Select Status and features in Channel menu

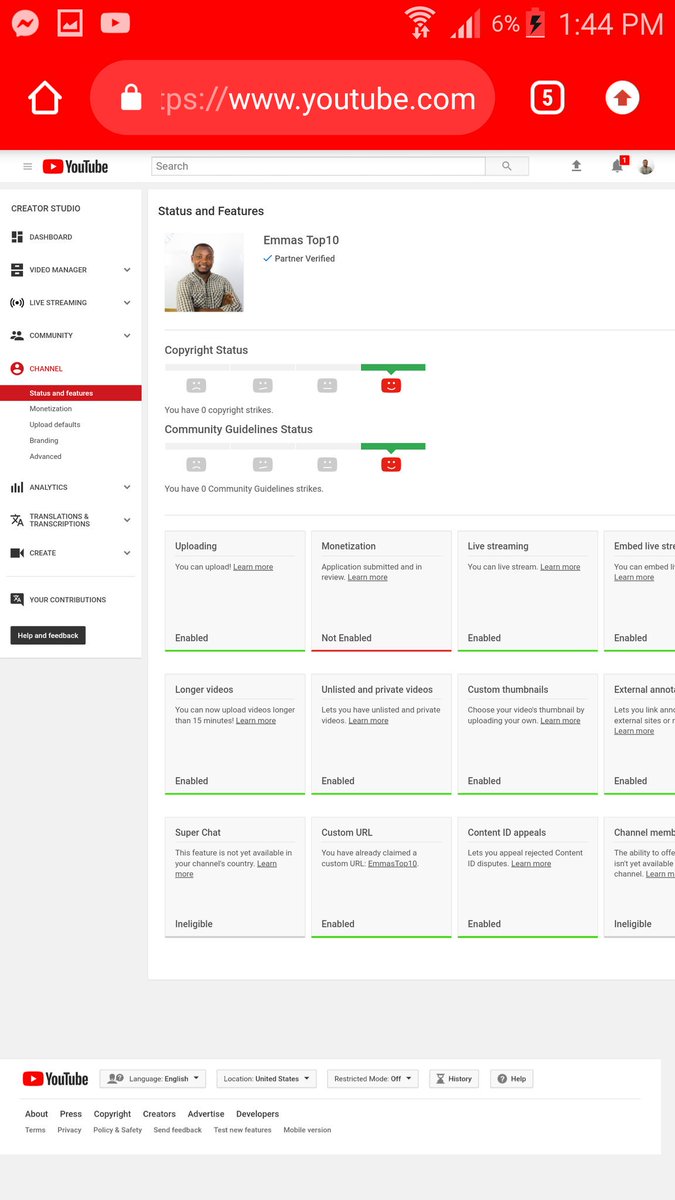[x=71, y=393]
